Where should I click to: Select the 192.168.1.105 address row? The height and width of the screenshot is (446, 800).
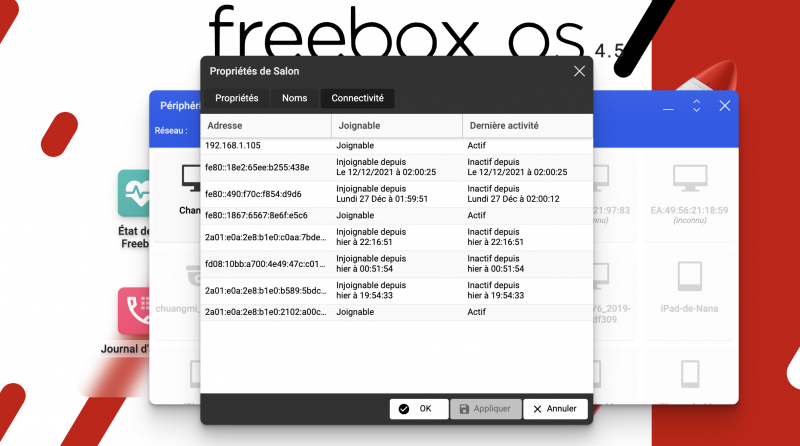coord(396,145)
